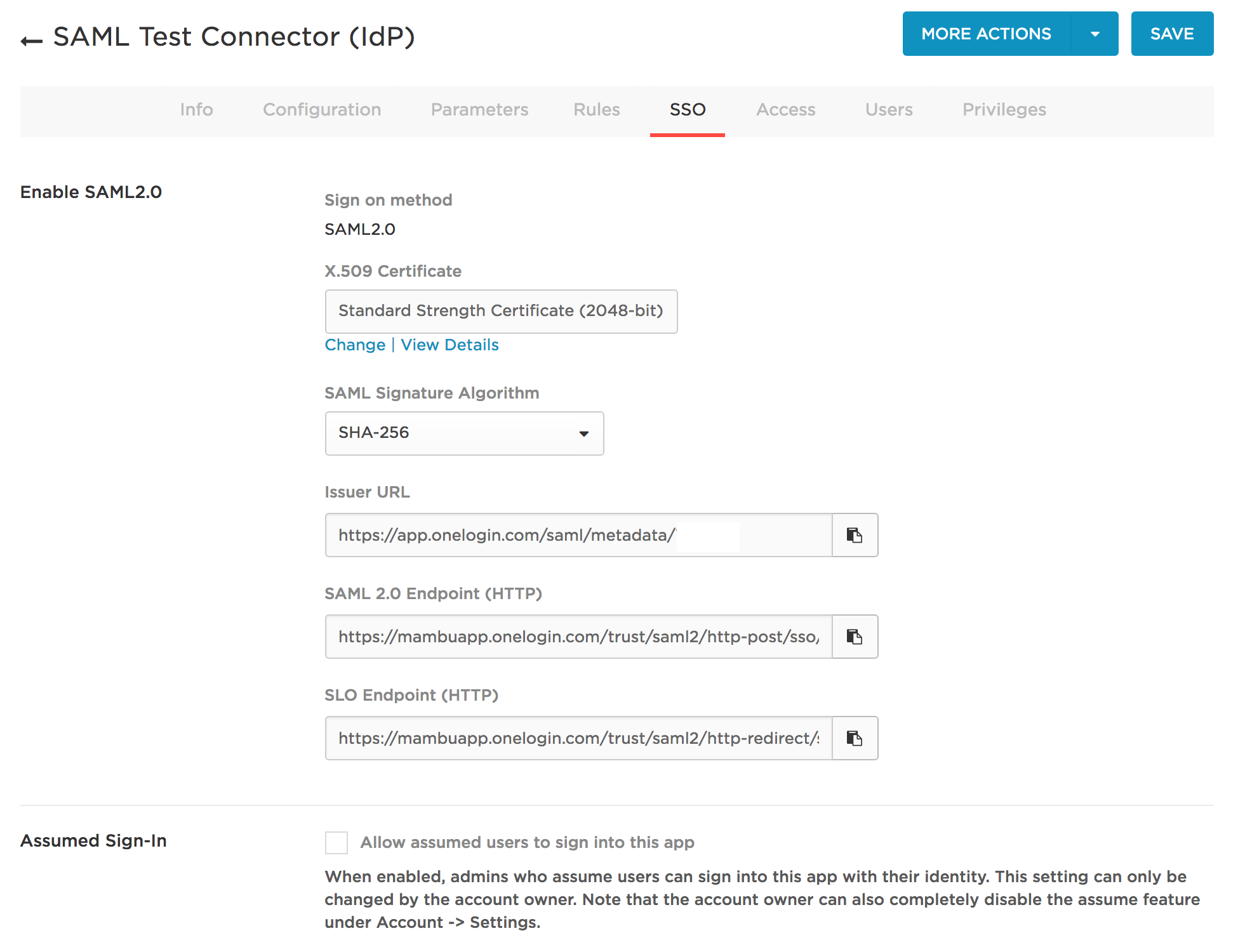Screen dimensions: 1238x952
Task: Expand the More Actions dropdown arrow
Action: (1095, 34)
